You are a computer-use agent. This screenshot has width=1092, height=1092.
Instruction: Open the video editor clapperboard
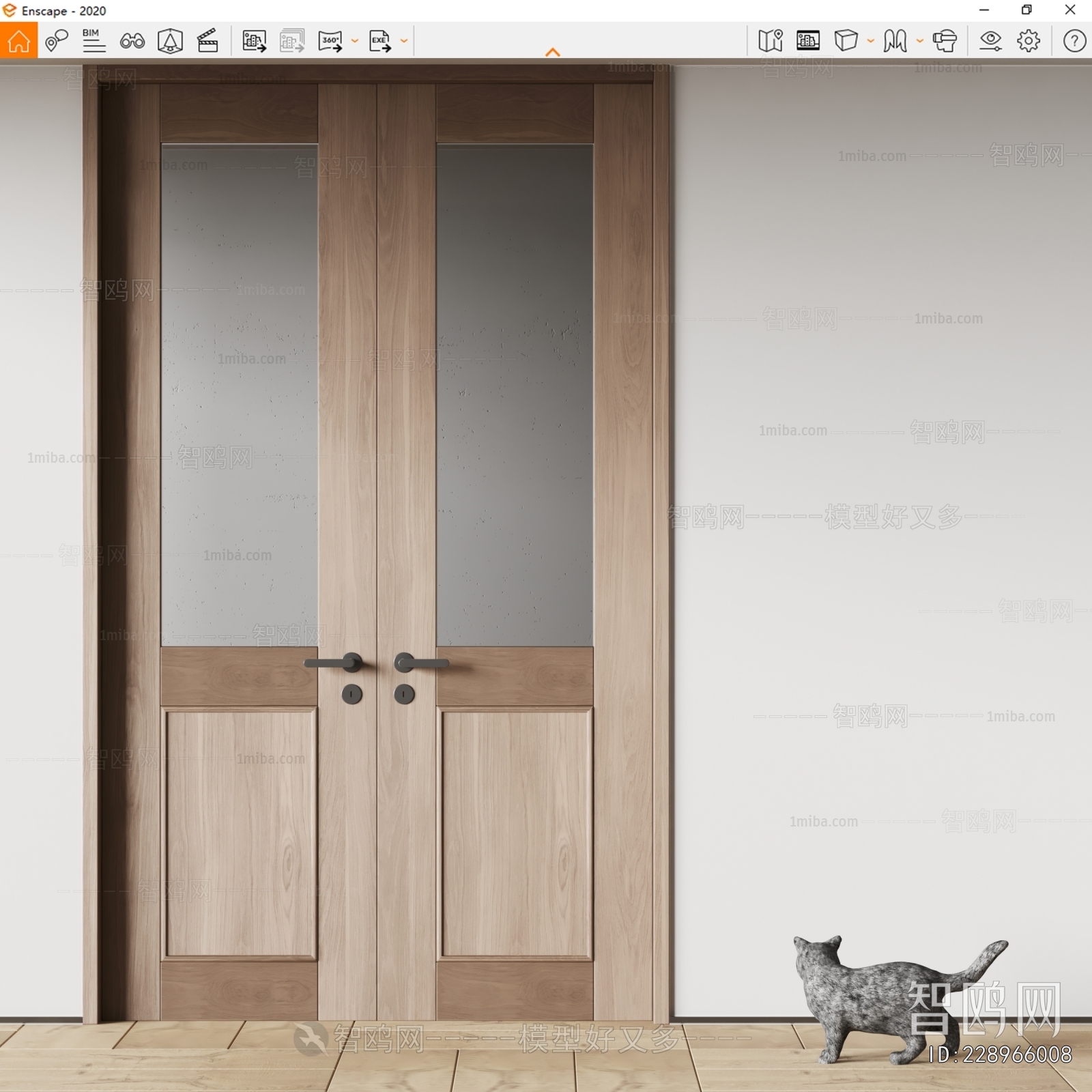coord(207,41)
